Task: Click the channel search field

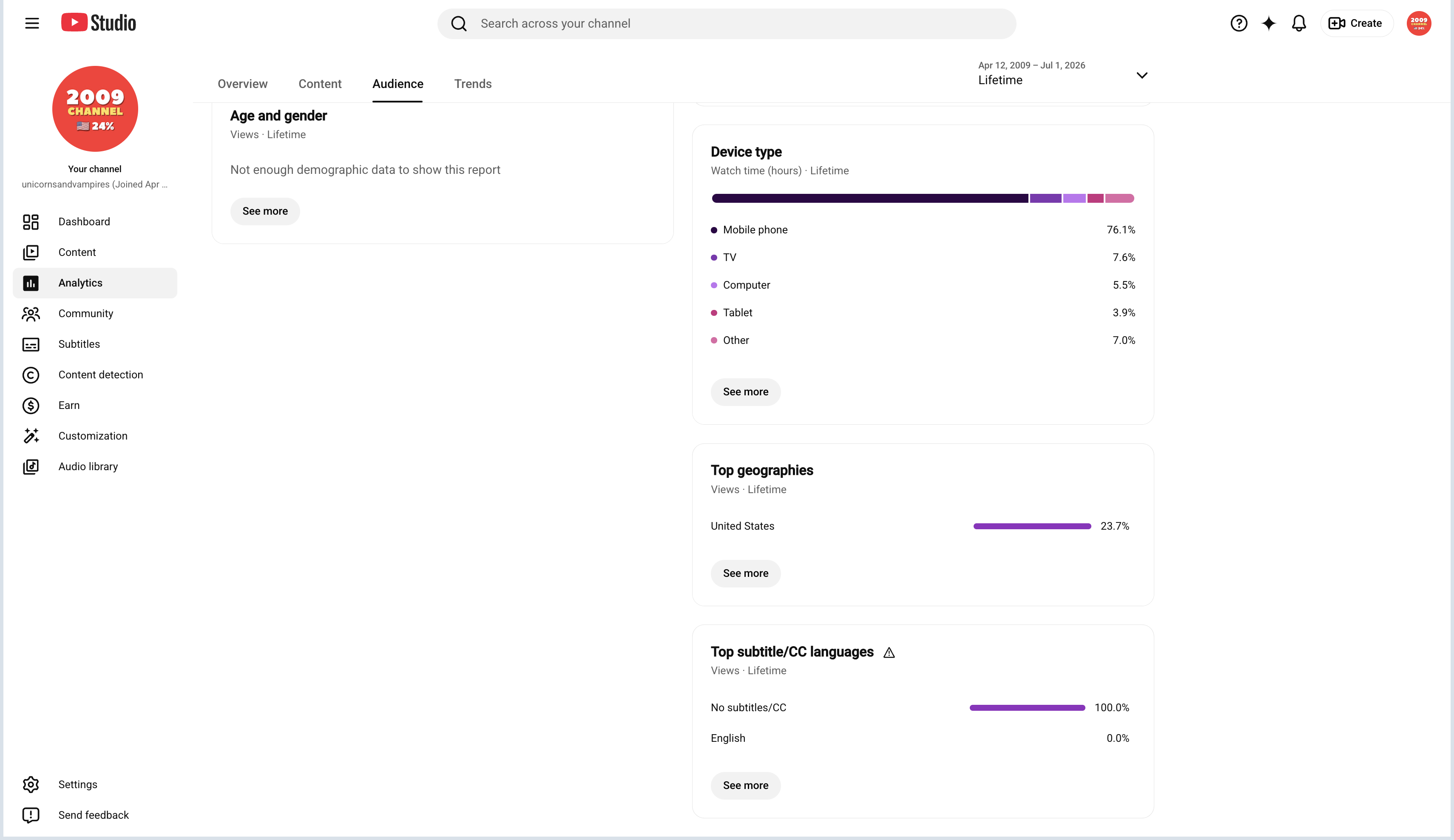Action: click(727, 24)
